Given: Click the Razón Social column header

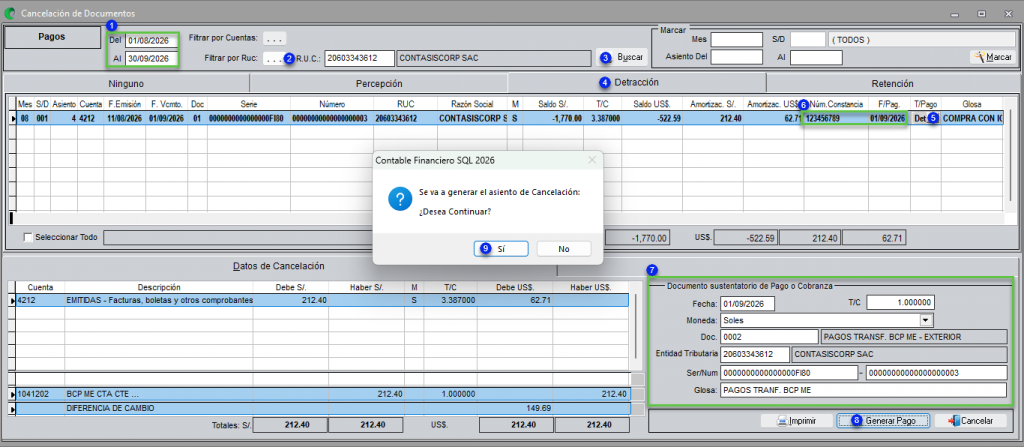Looking at the screenshot, I should click(472, 104).
